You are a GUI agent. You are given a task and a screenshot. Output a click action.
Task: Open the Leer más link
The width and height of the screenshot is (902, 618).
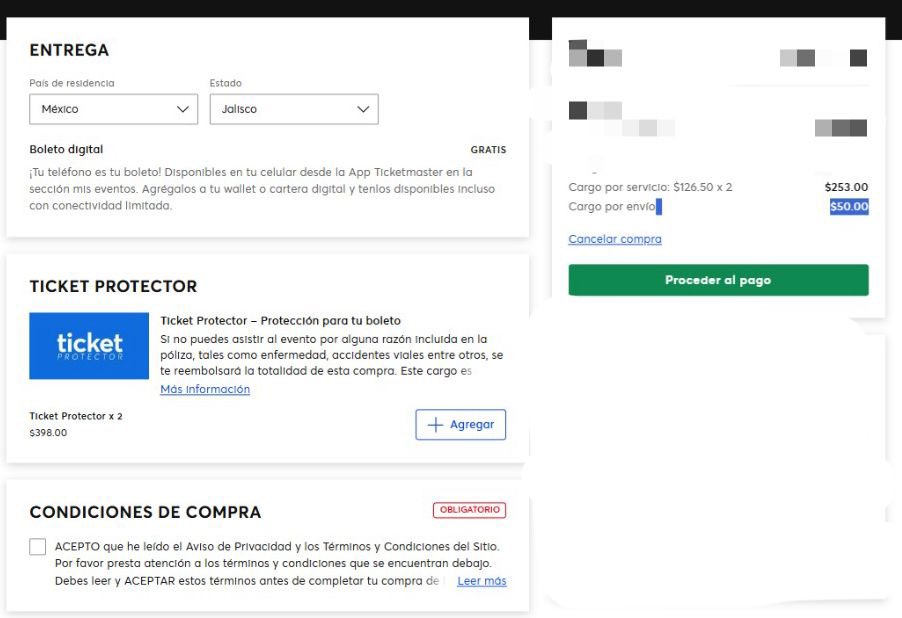[482, 581]
